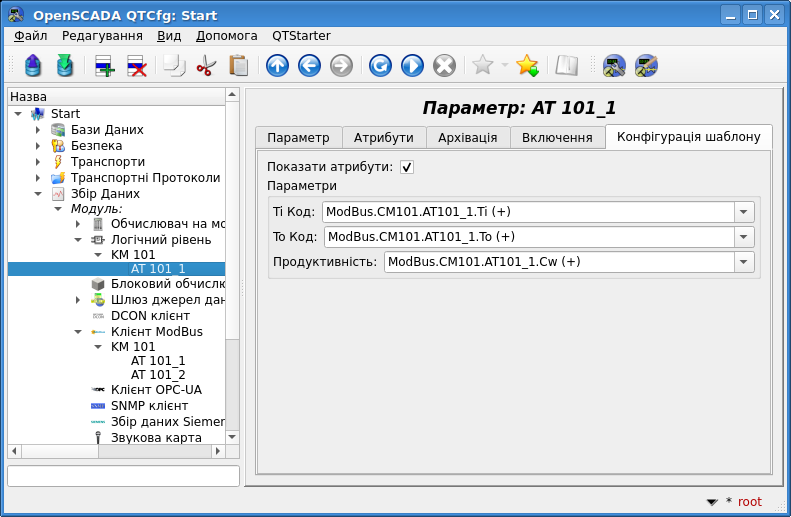
Task: Toggle the 'Показати атрибути' checkbox
Action: click(x=407, y=167)
